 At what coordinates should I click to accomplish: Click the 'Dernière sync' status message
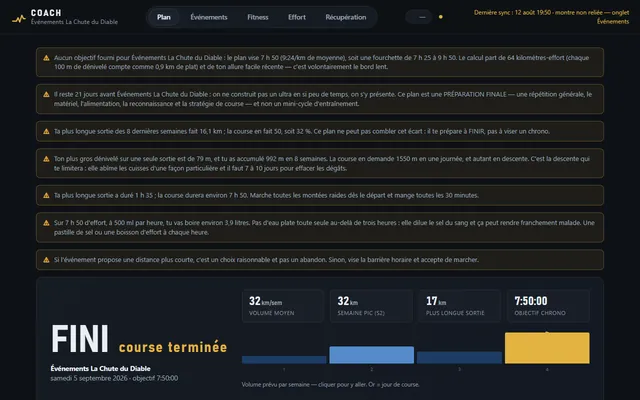pyautogui.click(x=551, y=17)
